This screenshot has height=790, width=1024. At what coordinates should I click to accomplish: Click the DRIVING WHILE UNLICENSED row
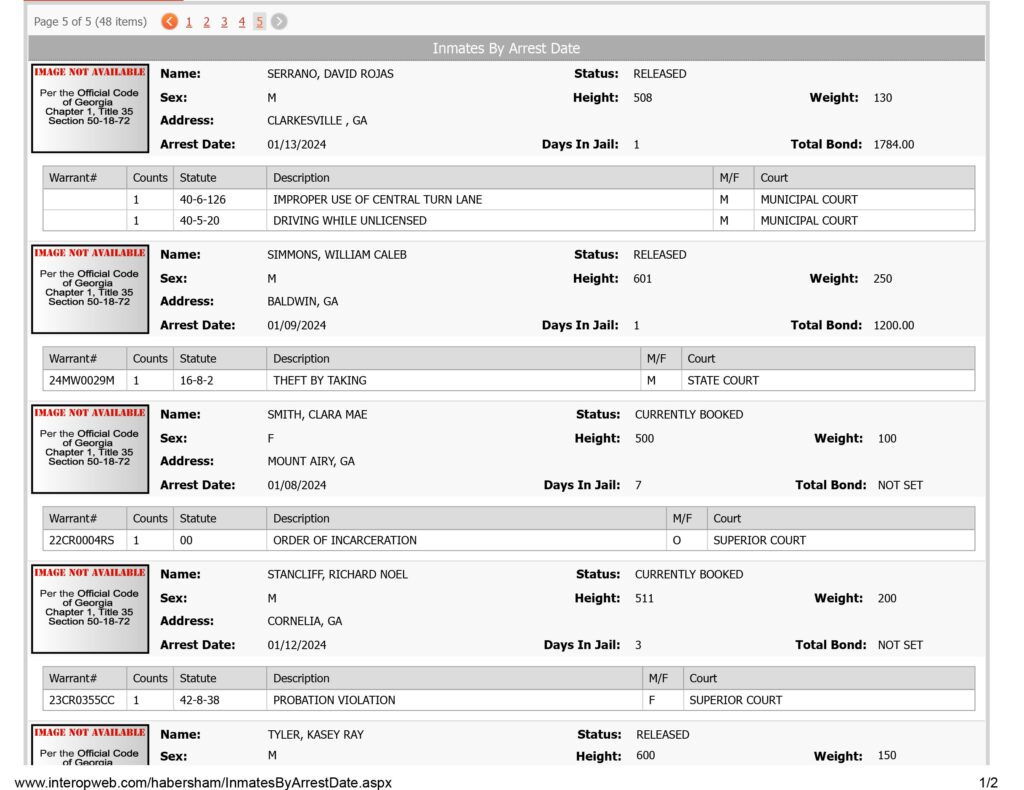coord(509,221)
